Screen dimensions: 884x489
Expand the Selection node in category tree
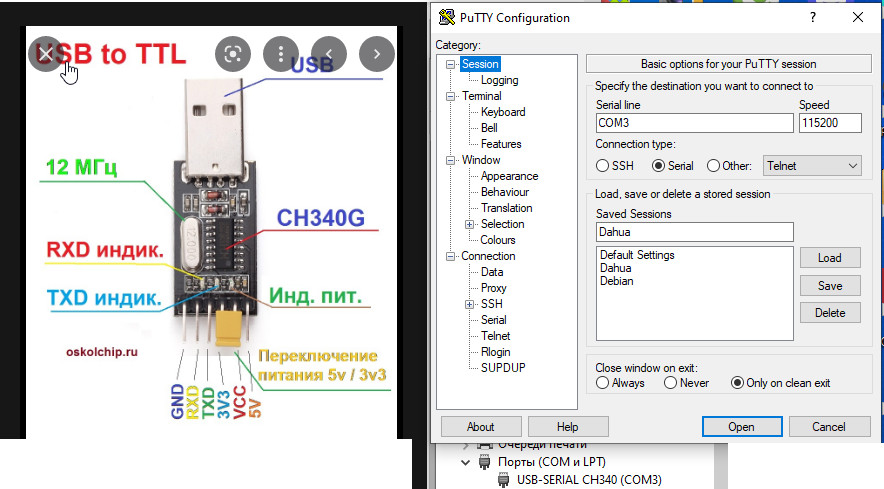470,224
